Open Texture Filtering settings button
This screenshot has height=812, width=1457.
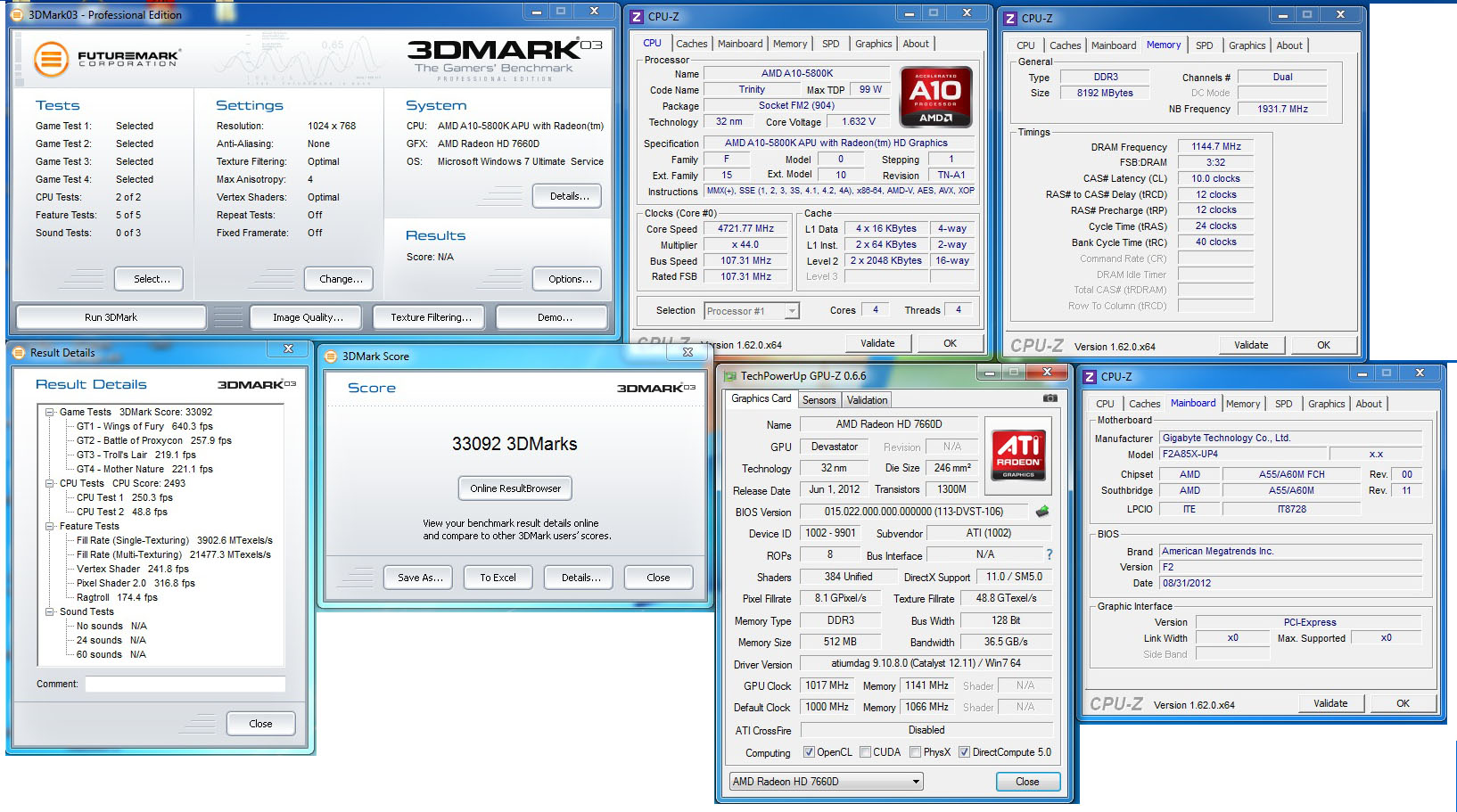pos(431,317)
